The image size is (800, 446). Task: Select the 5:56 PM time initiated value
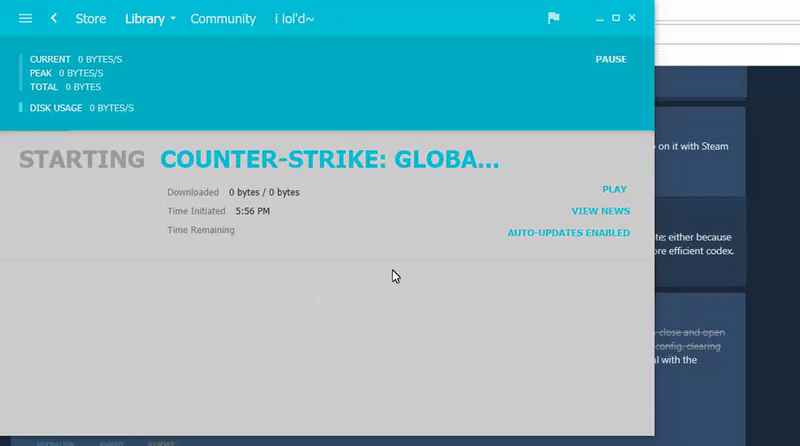(253, 211)
